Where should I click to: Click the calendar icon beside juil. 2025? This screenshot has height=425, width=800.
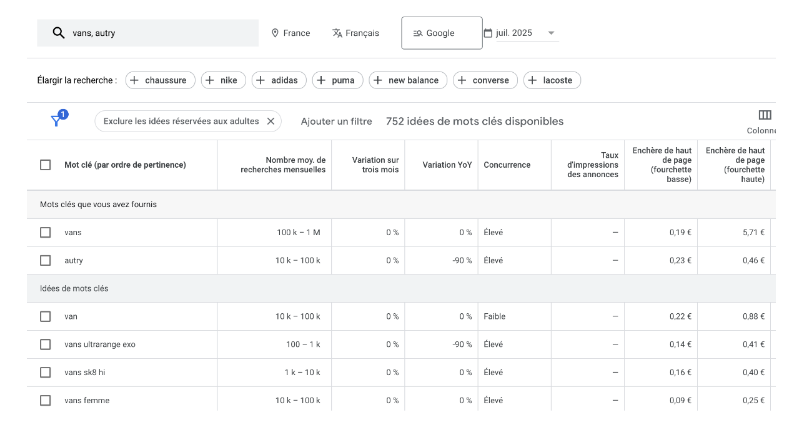coord(488,33)
